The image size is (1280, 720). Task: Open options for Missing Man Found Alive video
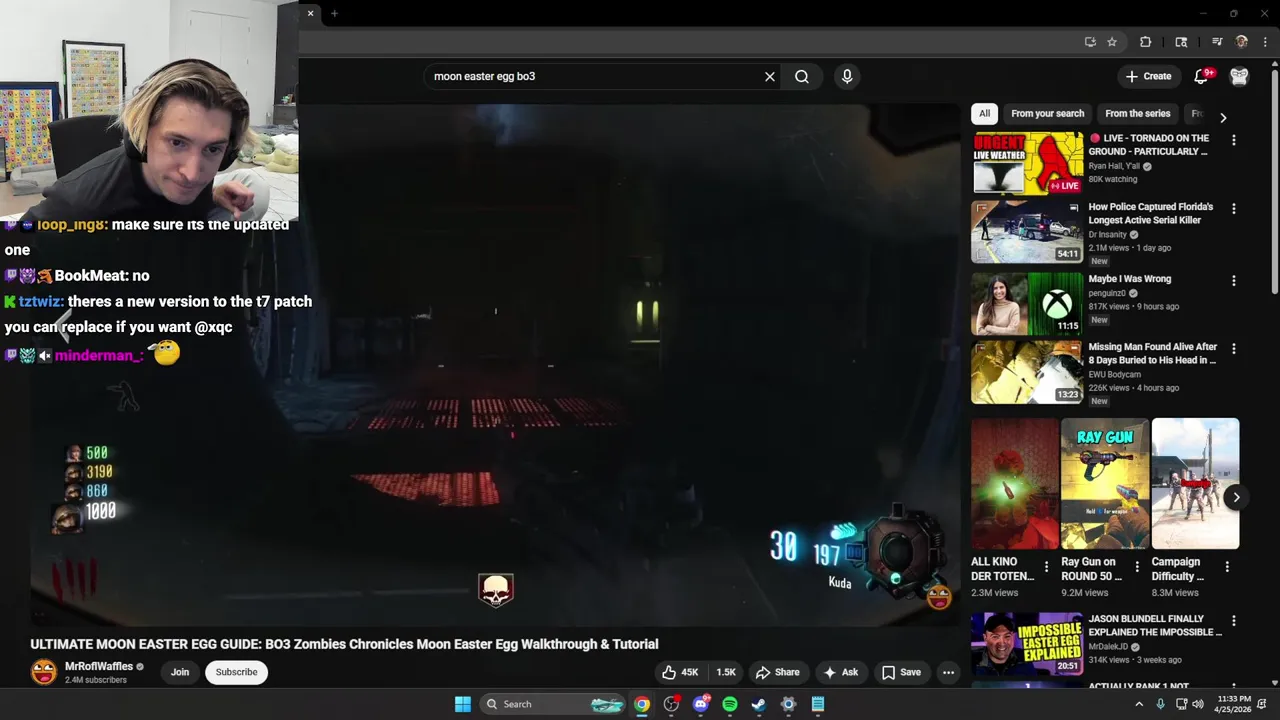point(1233,349)
